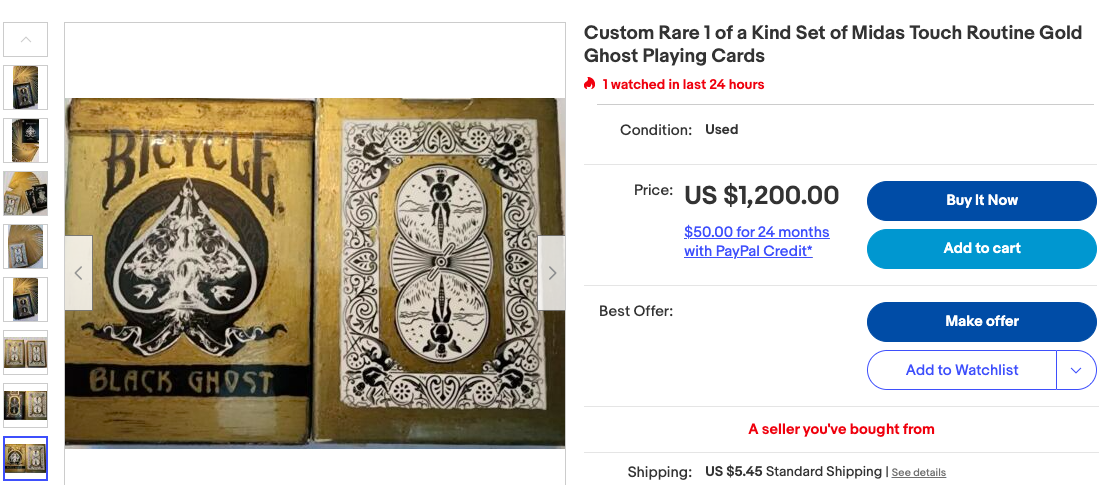The image size is (1108, 485).
Task: Select the fifth thumbnail in the gallery strip
Action: click(x=26, y=299)
